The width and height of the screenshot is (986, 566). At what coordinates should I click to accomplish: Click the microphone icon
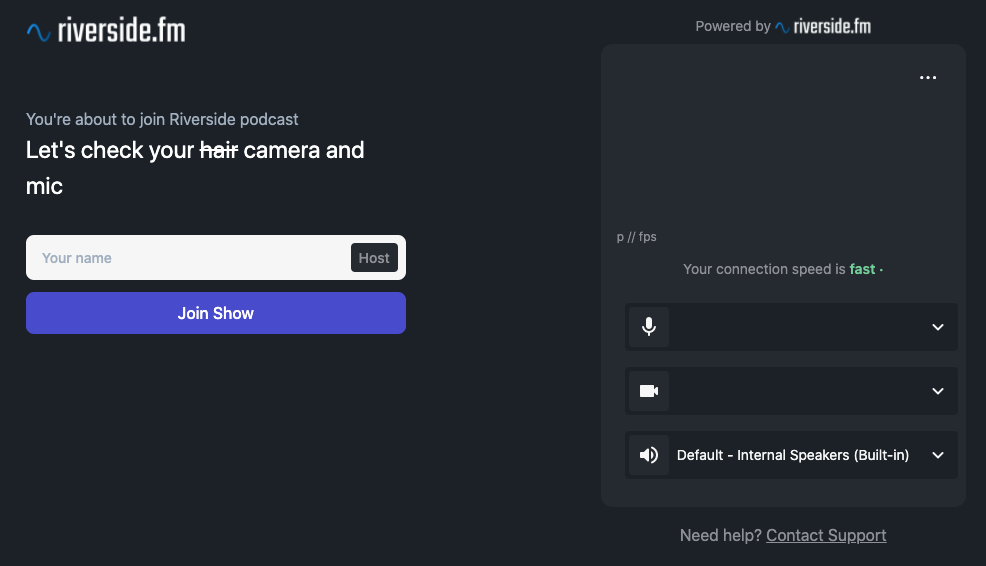click(x=649, y=327)
